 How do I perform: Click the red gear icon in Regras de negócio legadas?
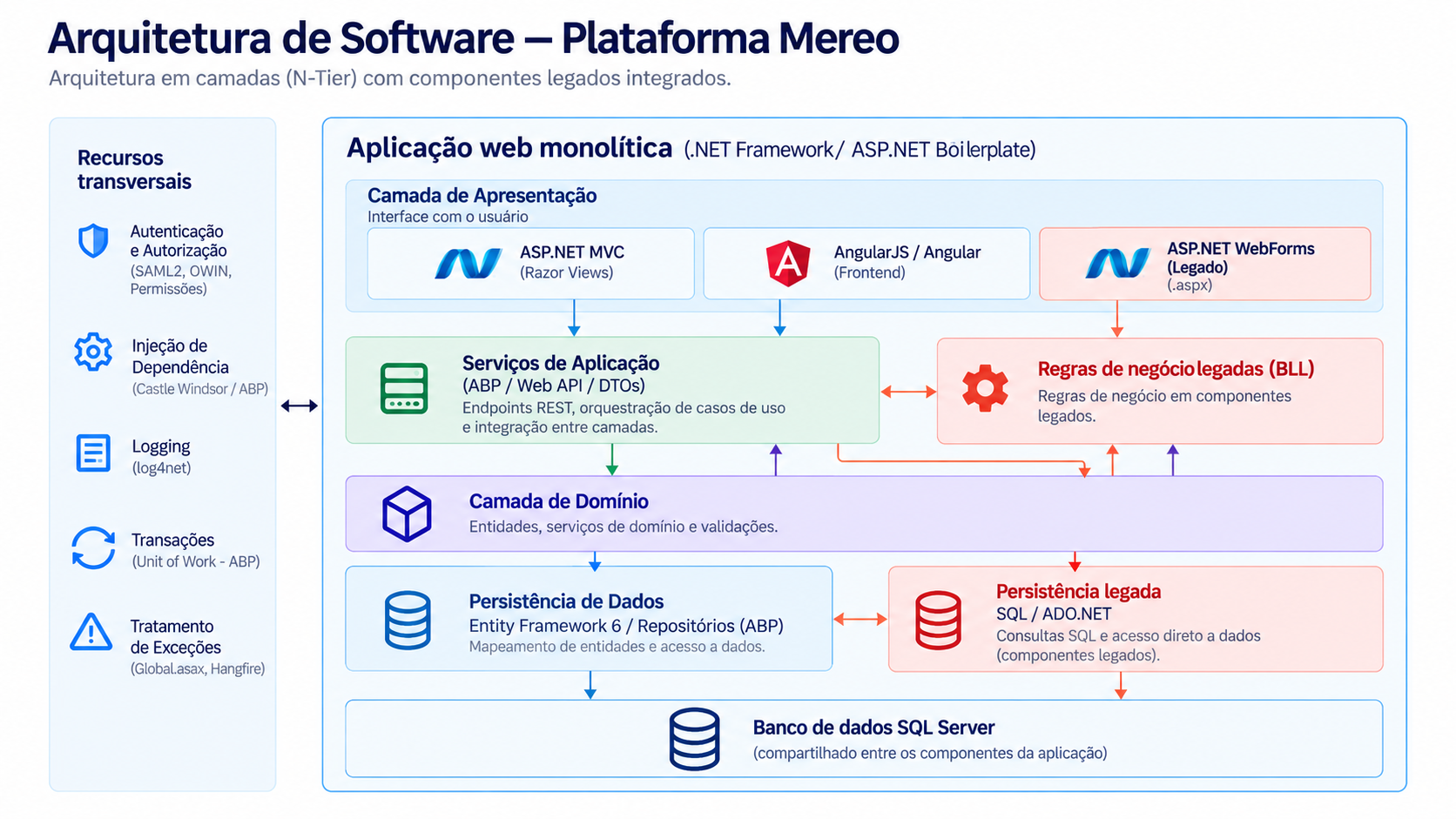pos(985,388)
